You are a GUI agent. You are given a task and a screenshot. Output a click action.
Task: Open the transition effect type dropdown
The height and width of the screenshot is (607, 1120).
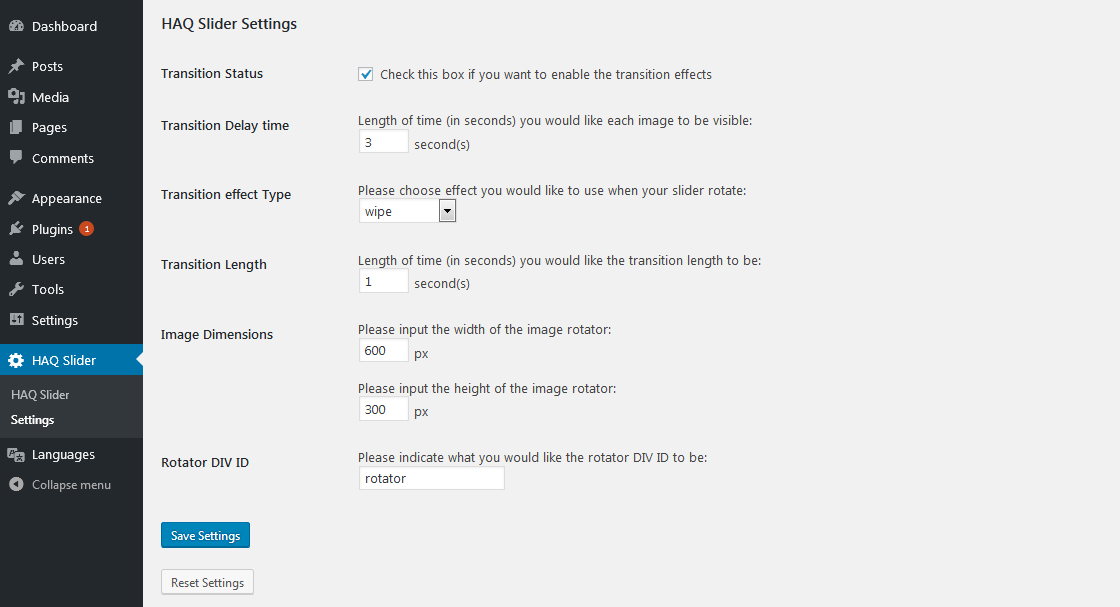tap(407, 211)
